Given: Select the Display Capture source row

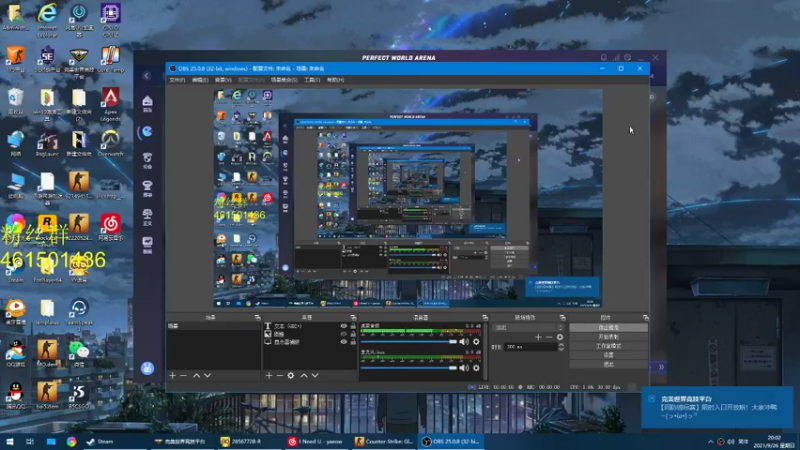Looking at the screenshot, I should click(x=310, y=342).
